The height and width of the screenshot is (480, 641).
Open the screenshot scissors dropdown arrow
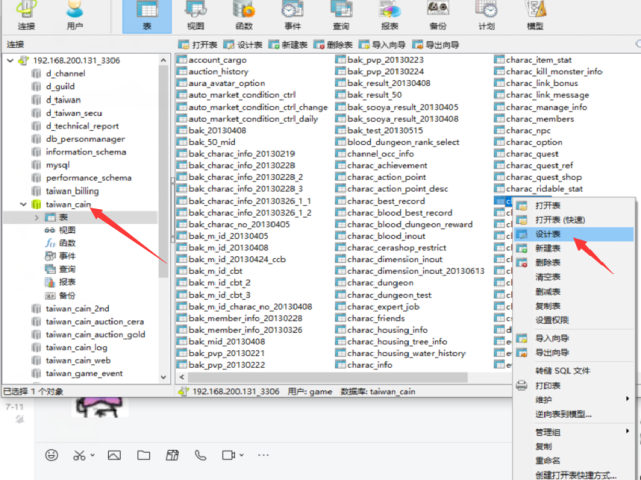92,455
